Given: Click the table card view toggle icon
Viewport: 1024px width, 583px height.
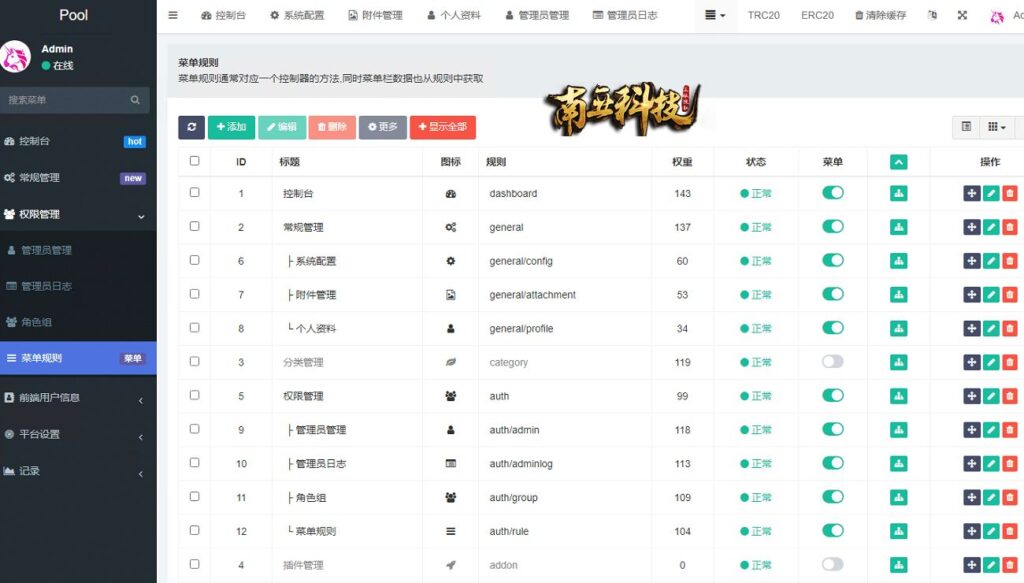Looking at the screenshot, I should 967,127.
